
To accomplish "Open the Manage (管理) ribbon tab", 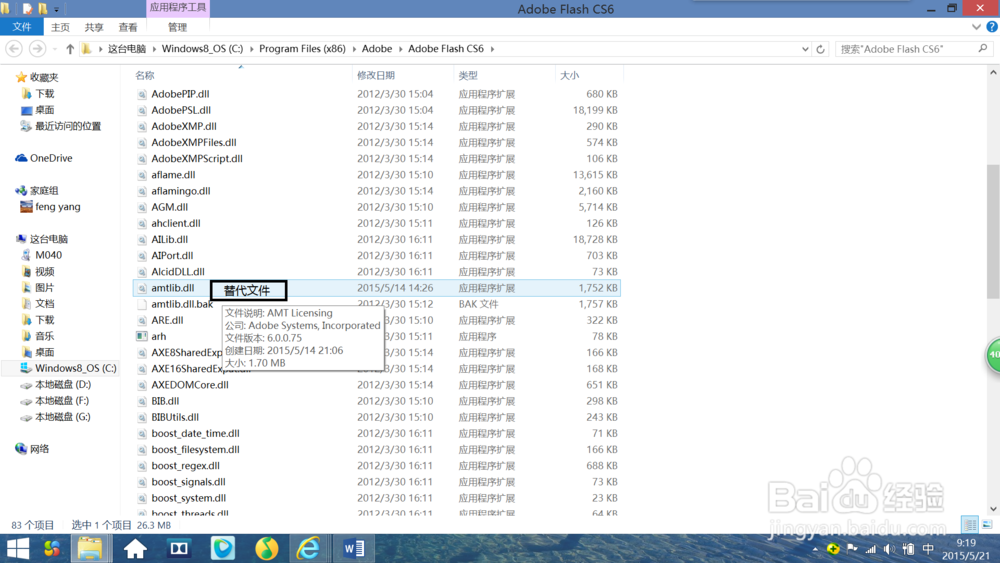I will point(177,27).
